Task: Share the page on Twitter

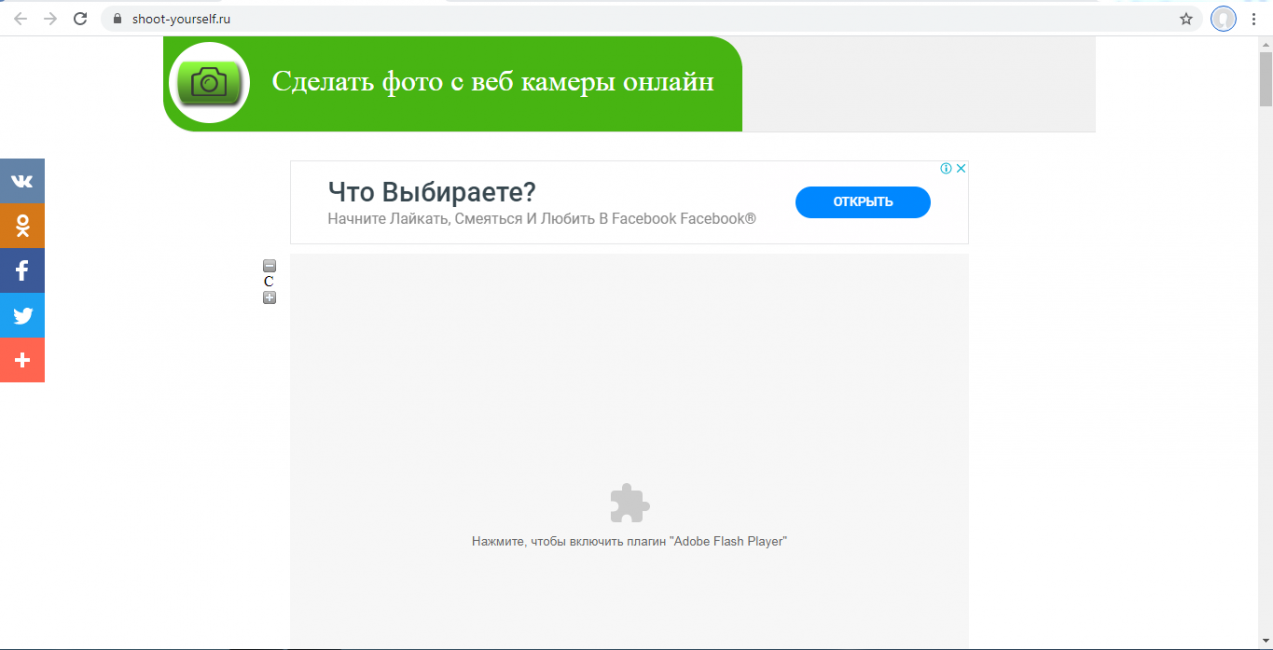Action: pyautogui.click(x=22, y=316)
